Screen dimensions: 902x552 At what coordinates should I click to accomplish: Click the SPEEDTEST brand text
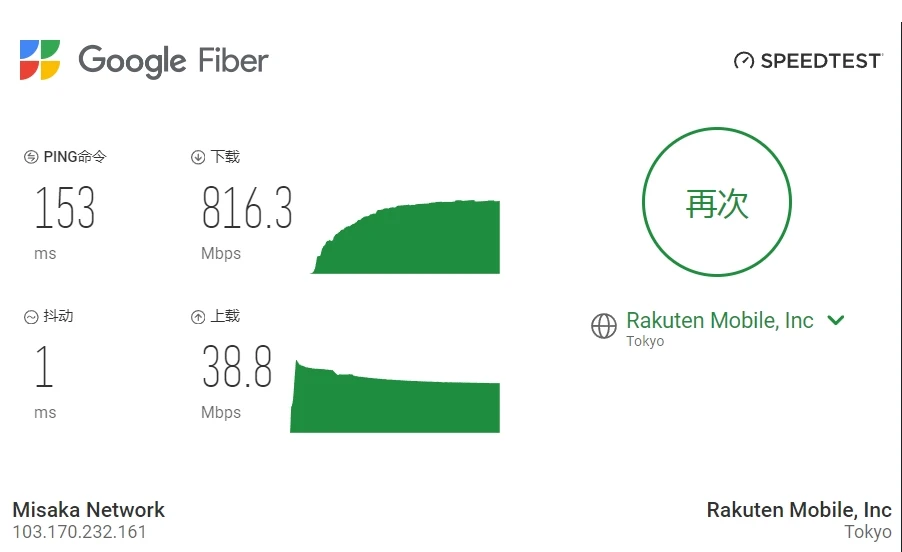(x=821, y=61)
